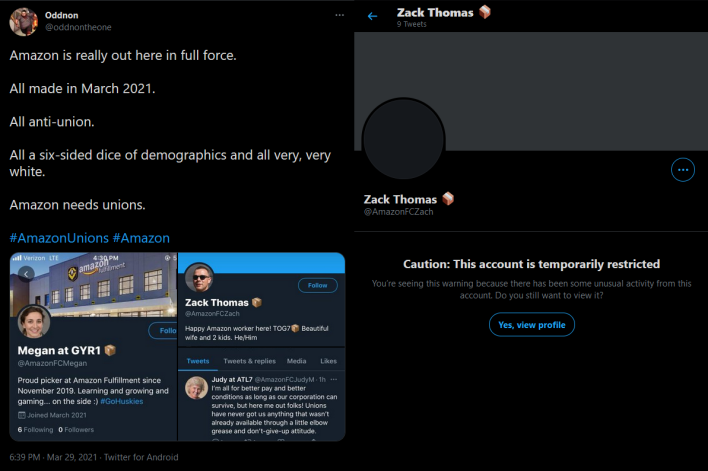This screenshot has width=708, height=471.
Task: Switch to the Media tab
Action: coord(296,361)
